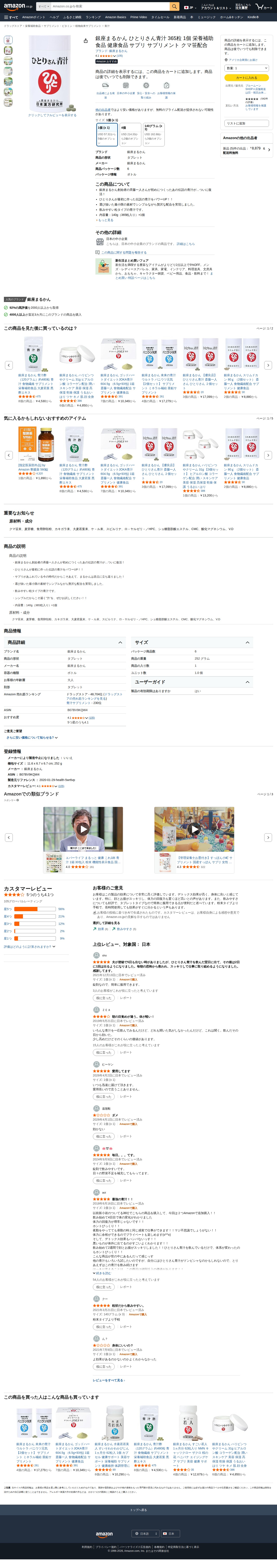The width and height of the screenshot is (277, 1568).
Task: Open the quantity 数量 dropdown
Action: point(246,68)
